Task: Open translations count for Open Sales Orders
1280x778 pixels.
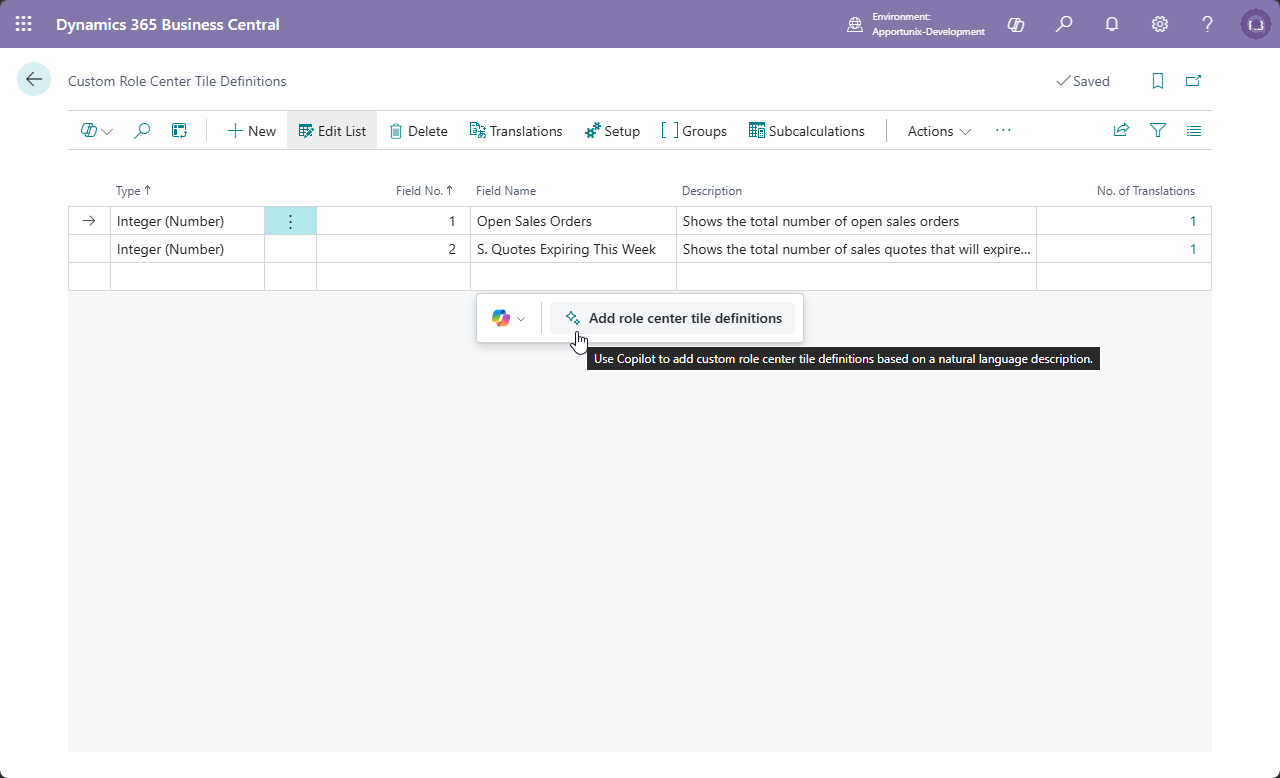Action: tap(1192, 221)
